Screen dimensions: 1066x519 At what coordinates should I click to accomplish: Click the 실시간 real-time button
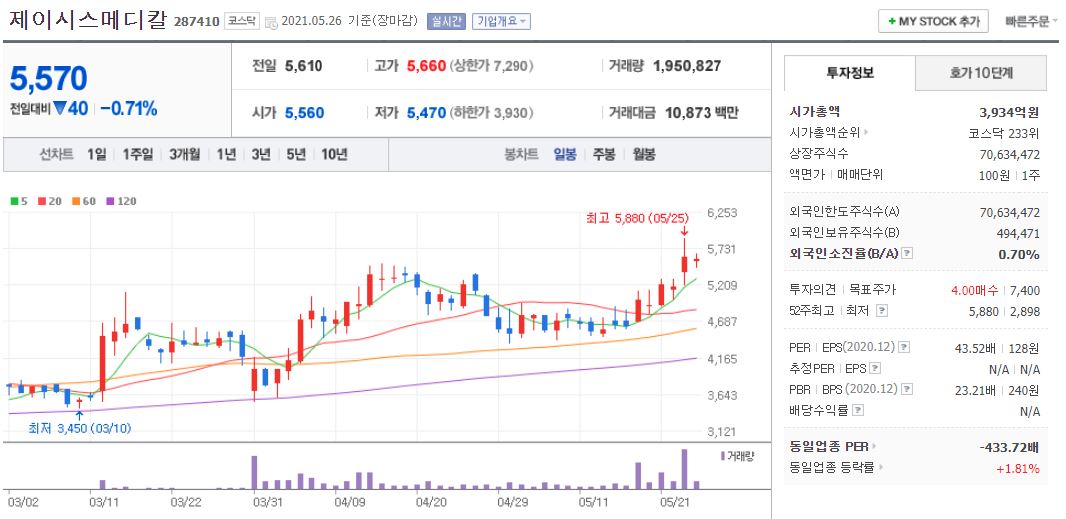pyautogui.click(x=446, y=22)
